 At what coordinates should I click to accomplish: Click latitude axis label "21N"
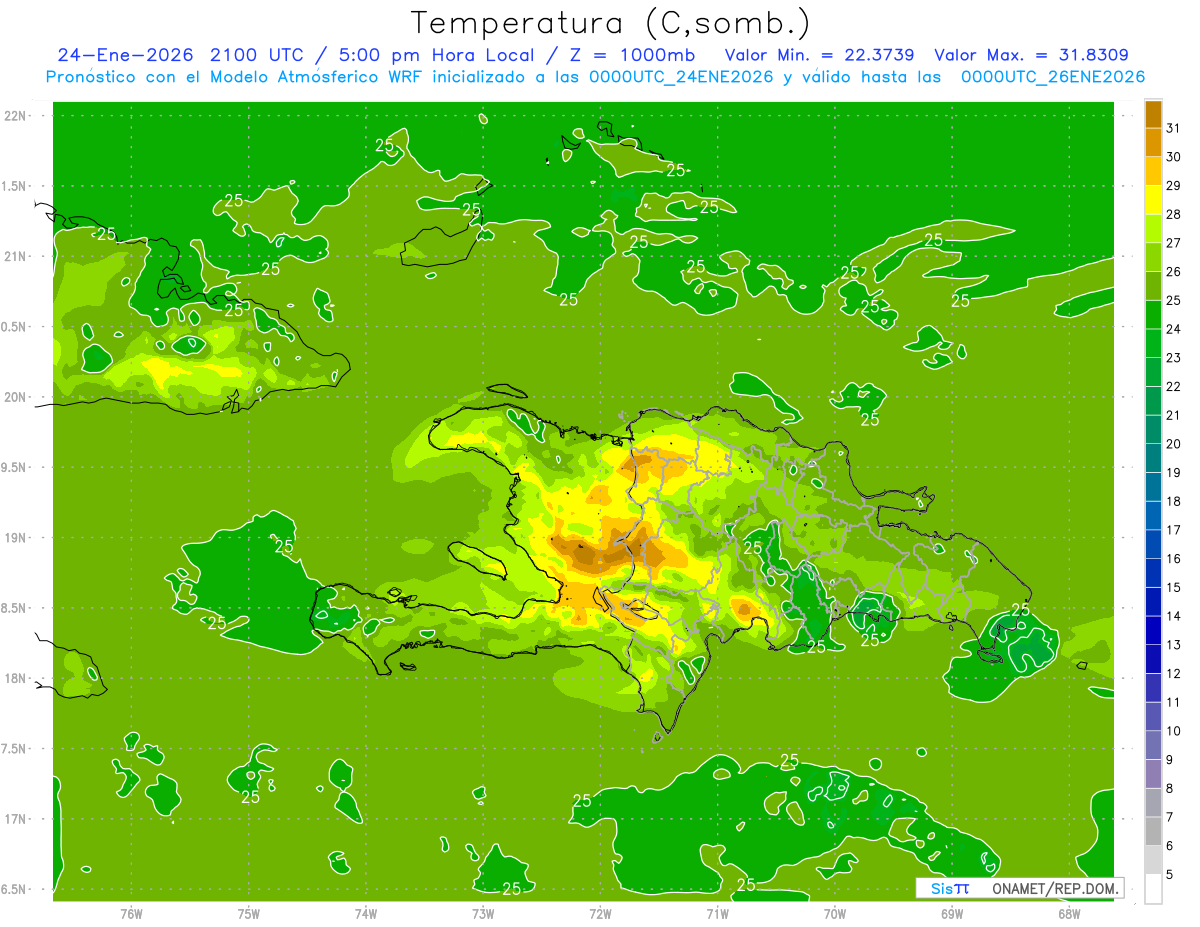pos(17,257)
